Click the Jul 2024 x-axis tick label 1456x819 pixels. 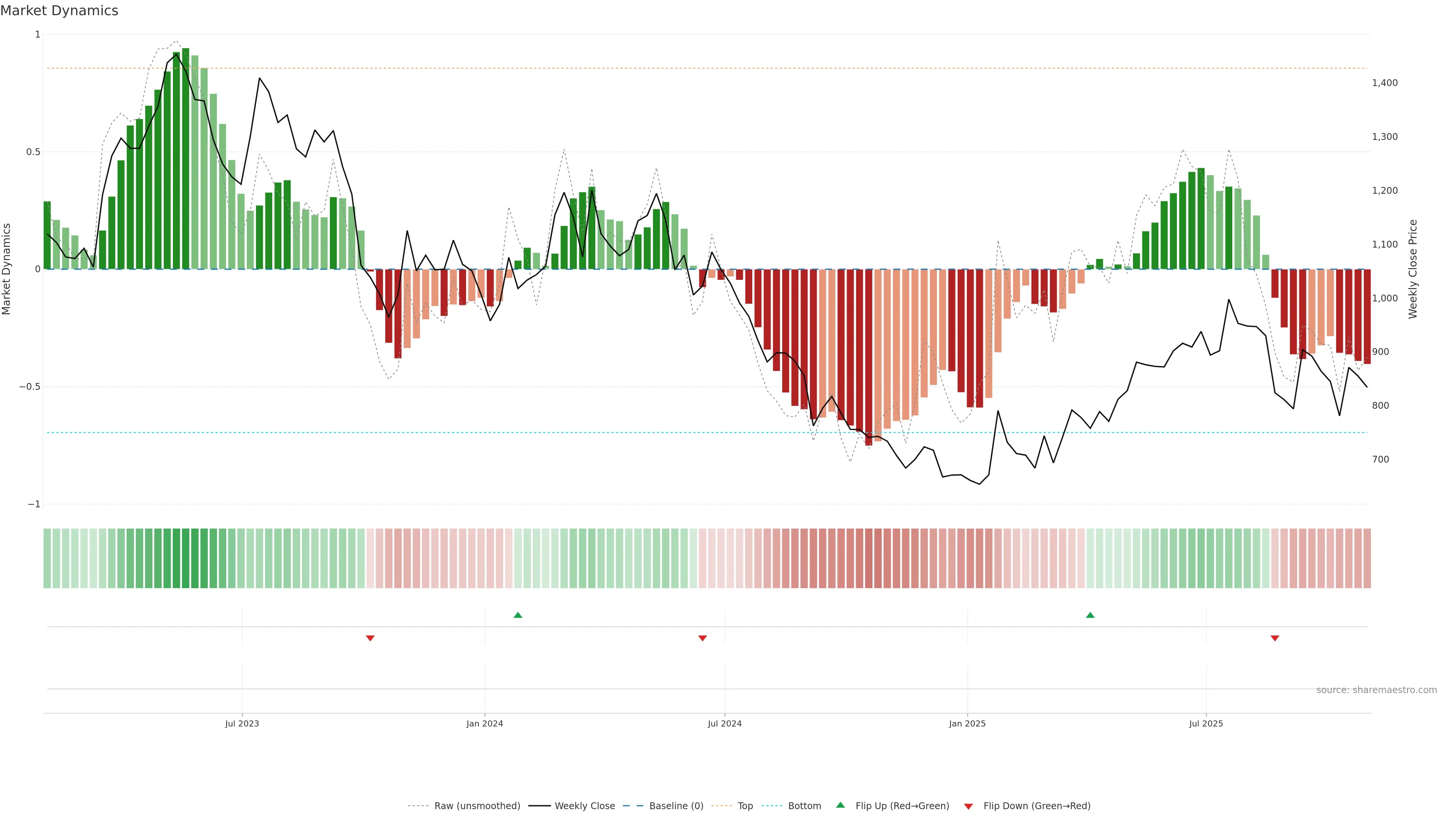tap(725, 723)
